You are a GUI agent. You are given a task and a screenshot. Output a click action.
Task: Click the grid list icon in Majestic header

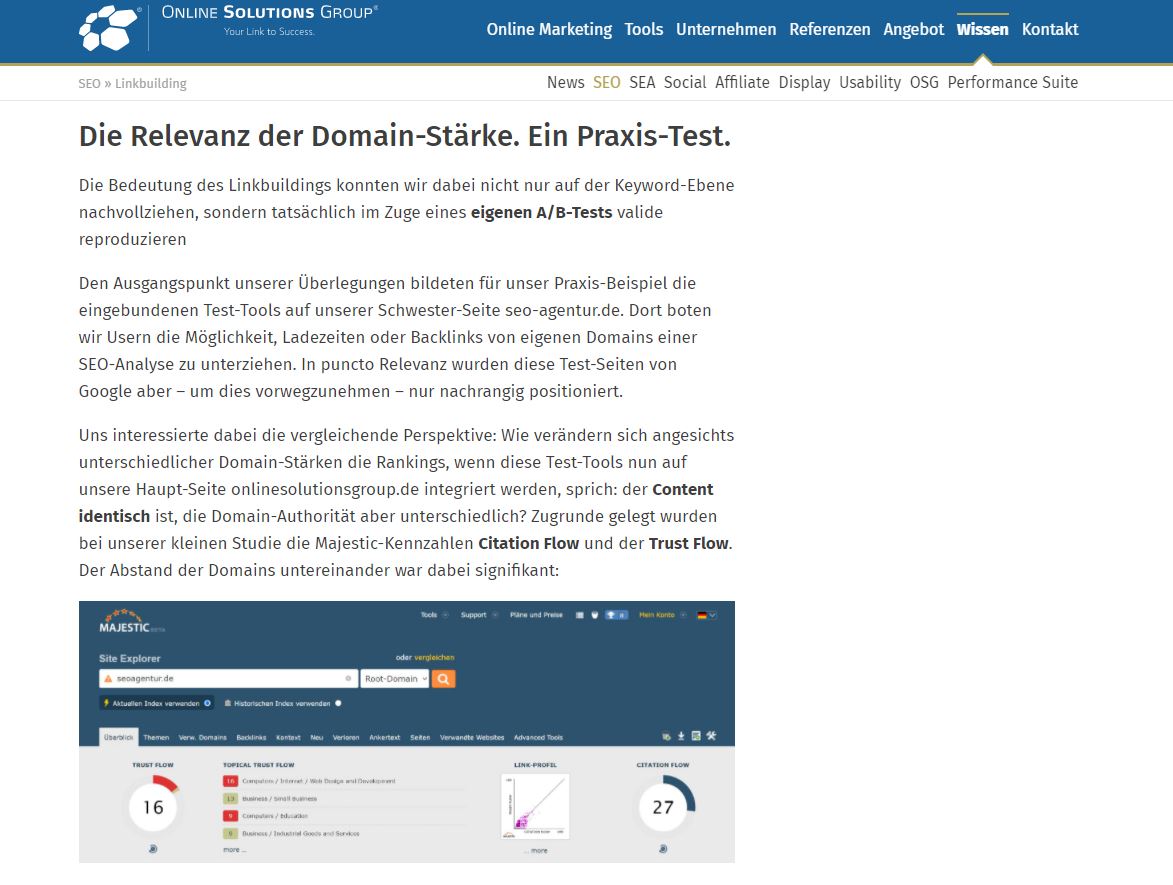click(580, 615)
